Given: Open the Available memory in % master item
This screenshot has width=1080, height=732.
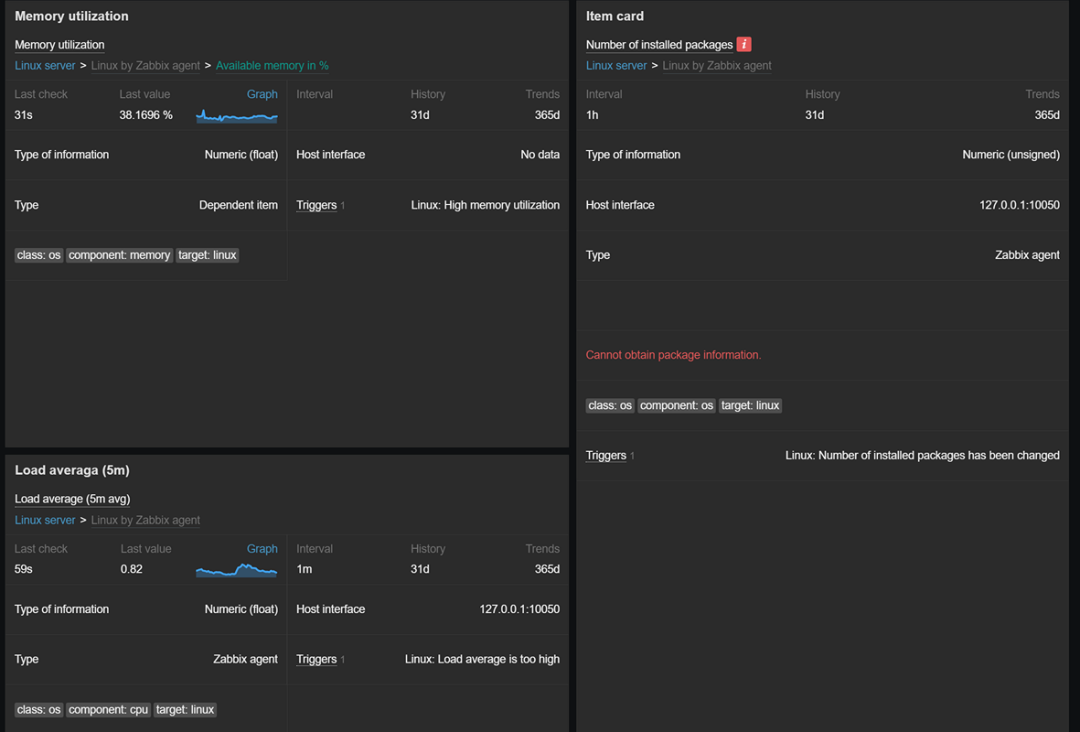Looking at the screenshot, I should (272, 66).
